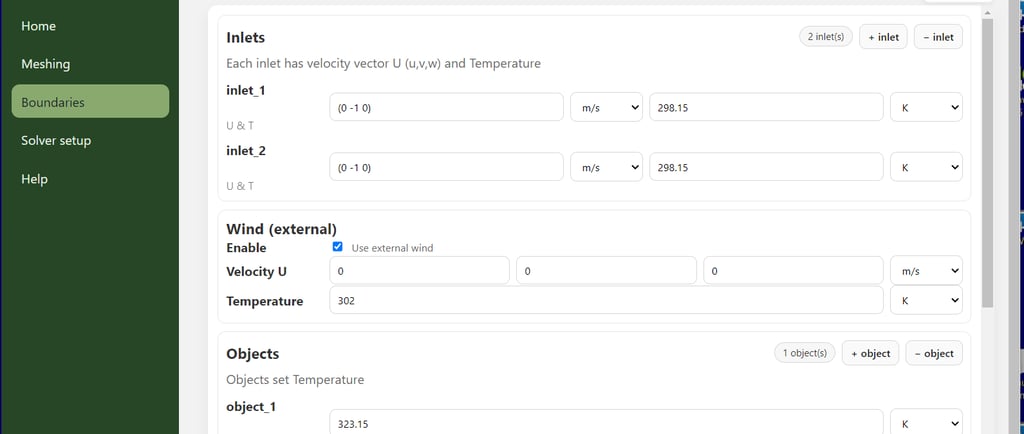Expand inlet_2 velocity m/s dropdown
Image resolution: width=1024 pixels, height=434 pixels.
click(605, 167)
